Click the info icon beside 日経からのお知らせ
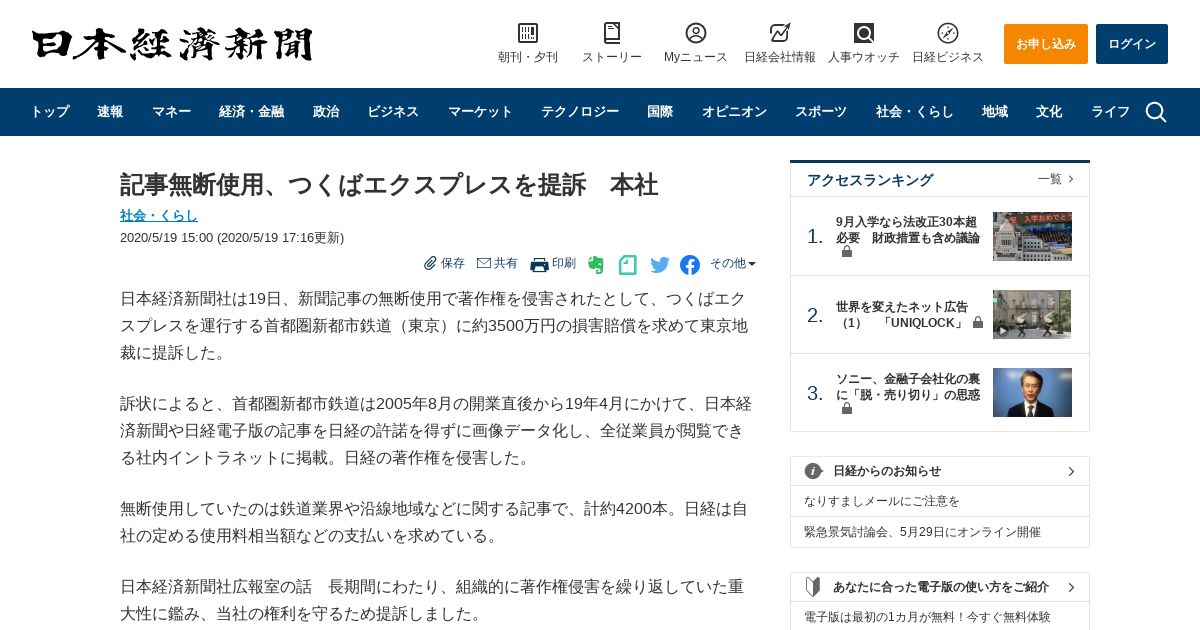Screen dimensions: 1200x630 click(814, 471)
